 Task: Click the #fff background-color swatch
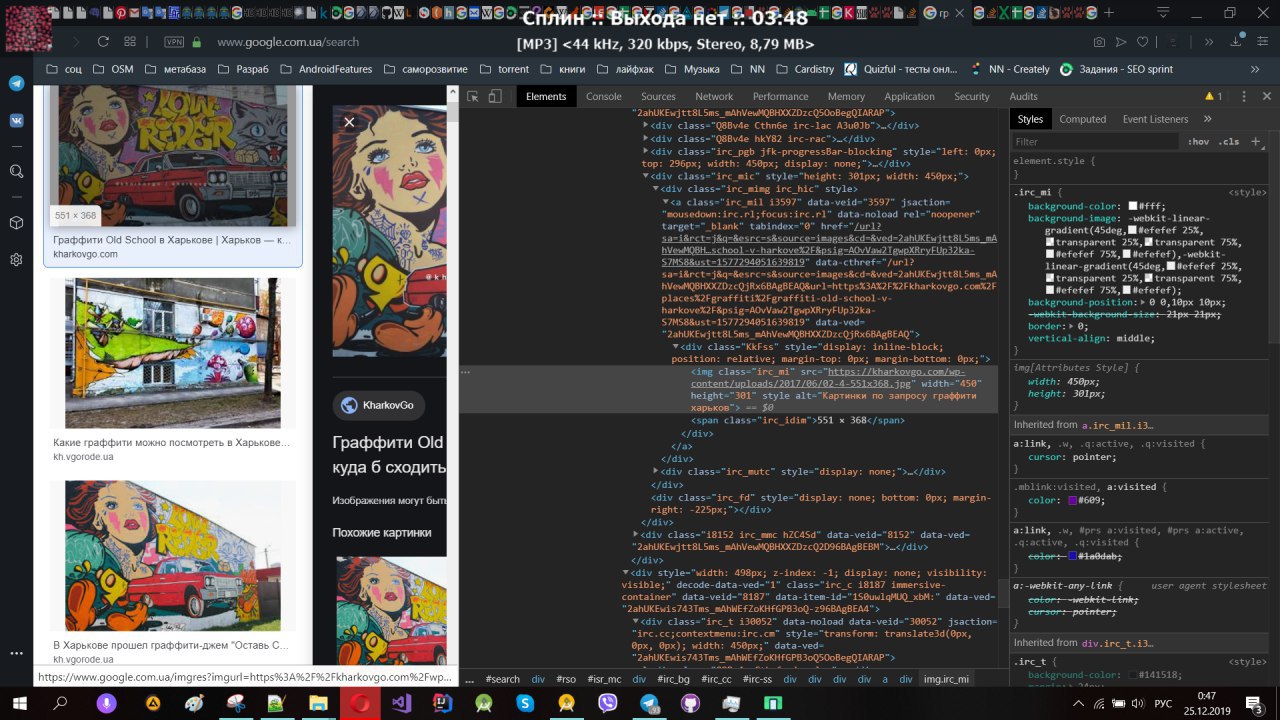click(x=1132, y=206)
